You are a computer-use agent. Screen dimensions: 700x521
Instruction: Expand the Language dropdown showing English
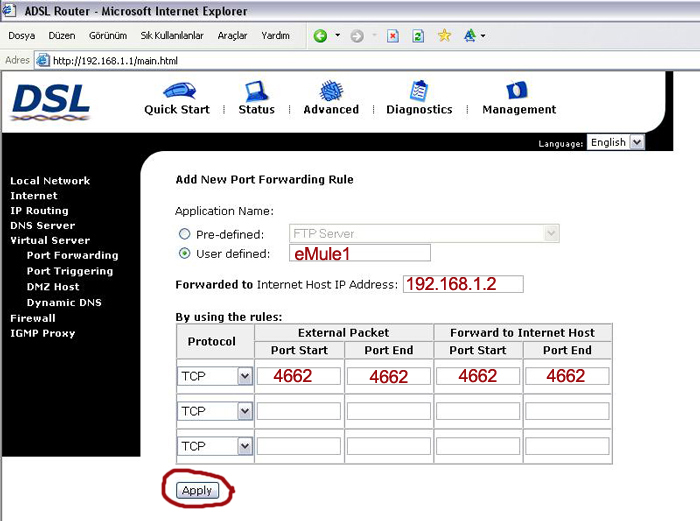click(x=616, y=142)
